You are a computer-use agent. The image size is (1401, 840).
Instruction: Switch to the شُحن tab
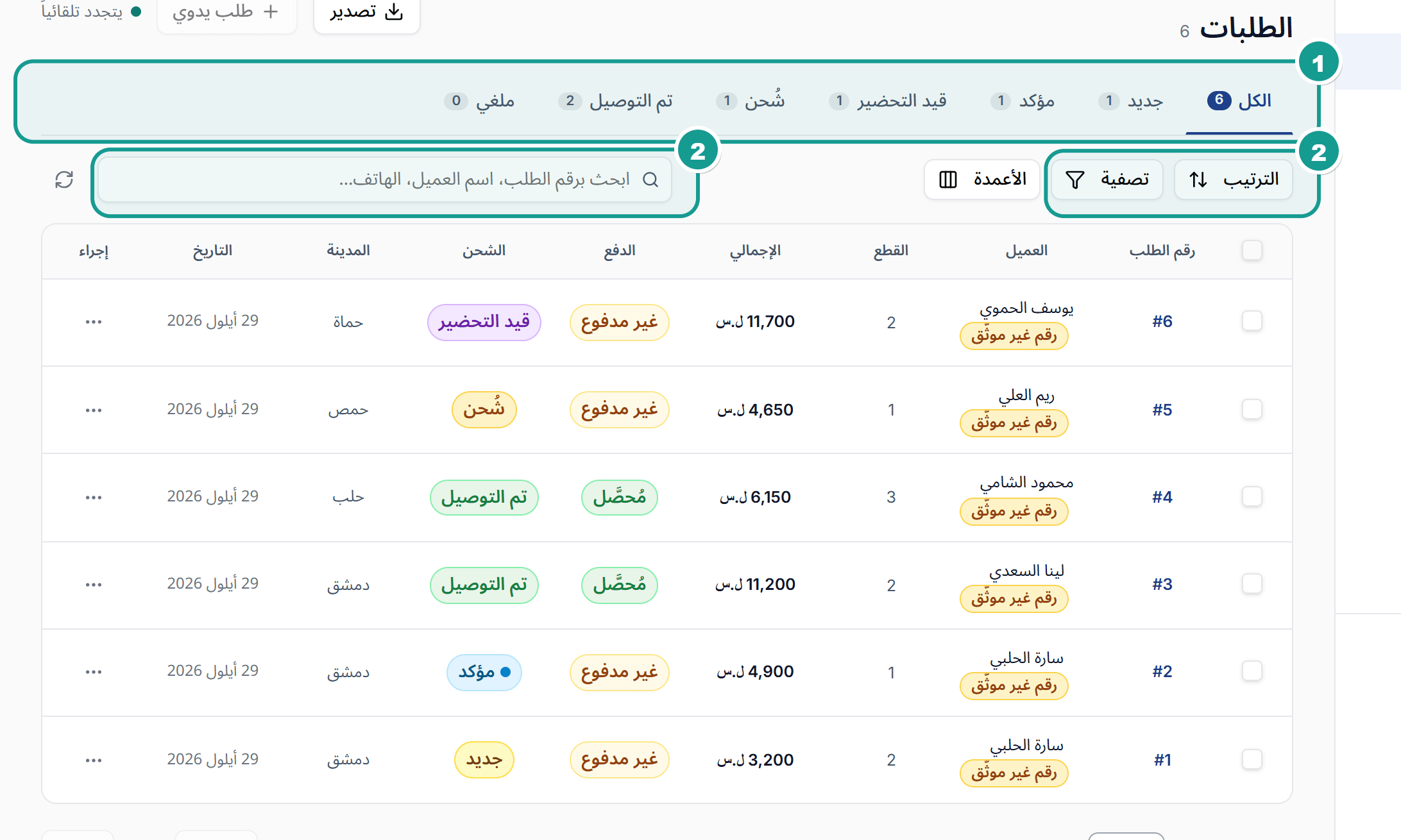click(x=750, y=101)
